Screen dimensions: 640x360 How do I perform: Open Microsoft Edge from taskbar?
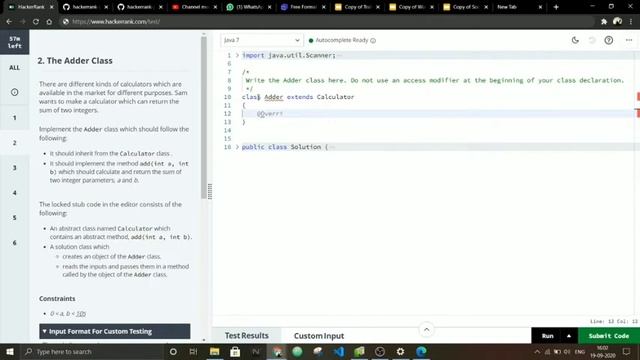(x=421, y=351)
